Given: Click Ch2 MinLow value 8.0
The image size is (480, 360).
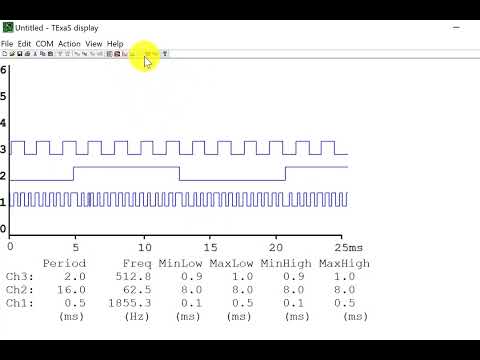Looking at the screenshot, I should pyautogui.click(x=192, y=290).
